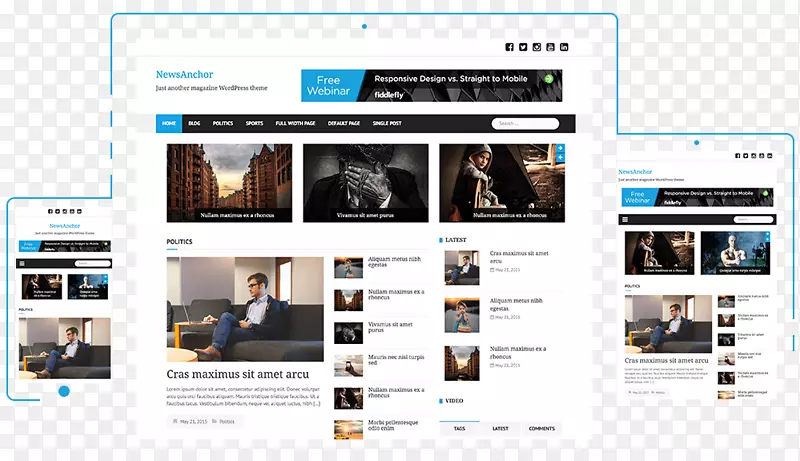This screenshot has width=800, height=461.
Task: Open muscular man featured image in tablet preview
Action: [735, 252]
